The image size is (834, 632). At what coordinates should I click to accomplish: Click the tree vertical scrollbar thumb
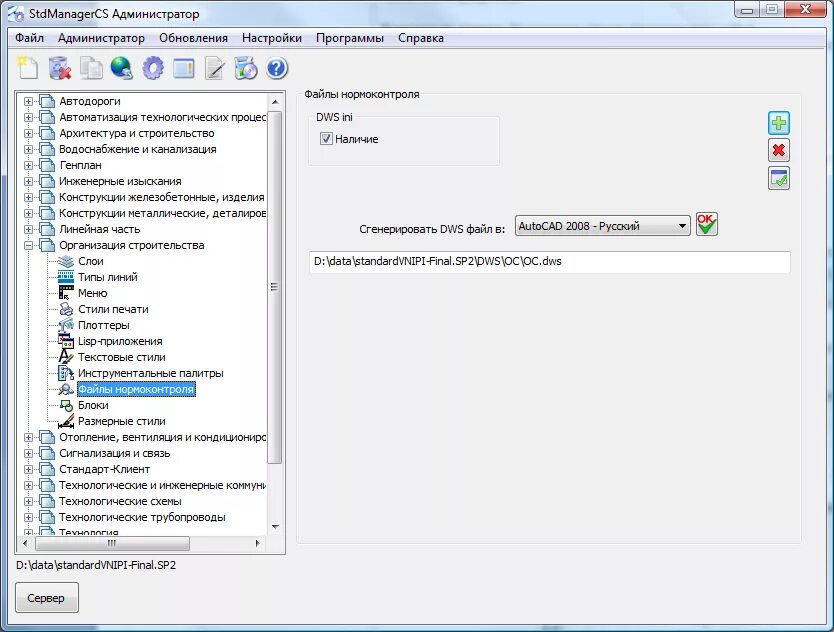pos(274,287)
